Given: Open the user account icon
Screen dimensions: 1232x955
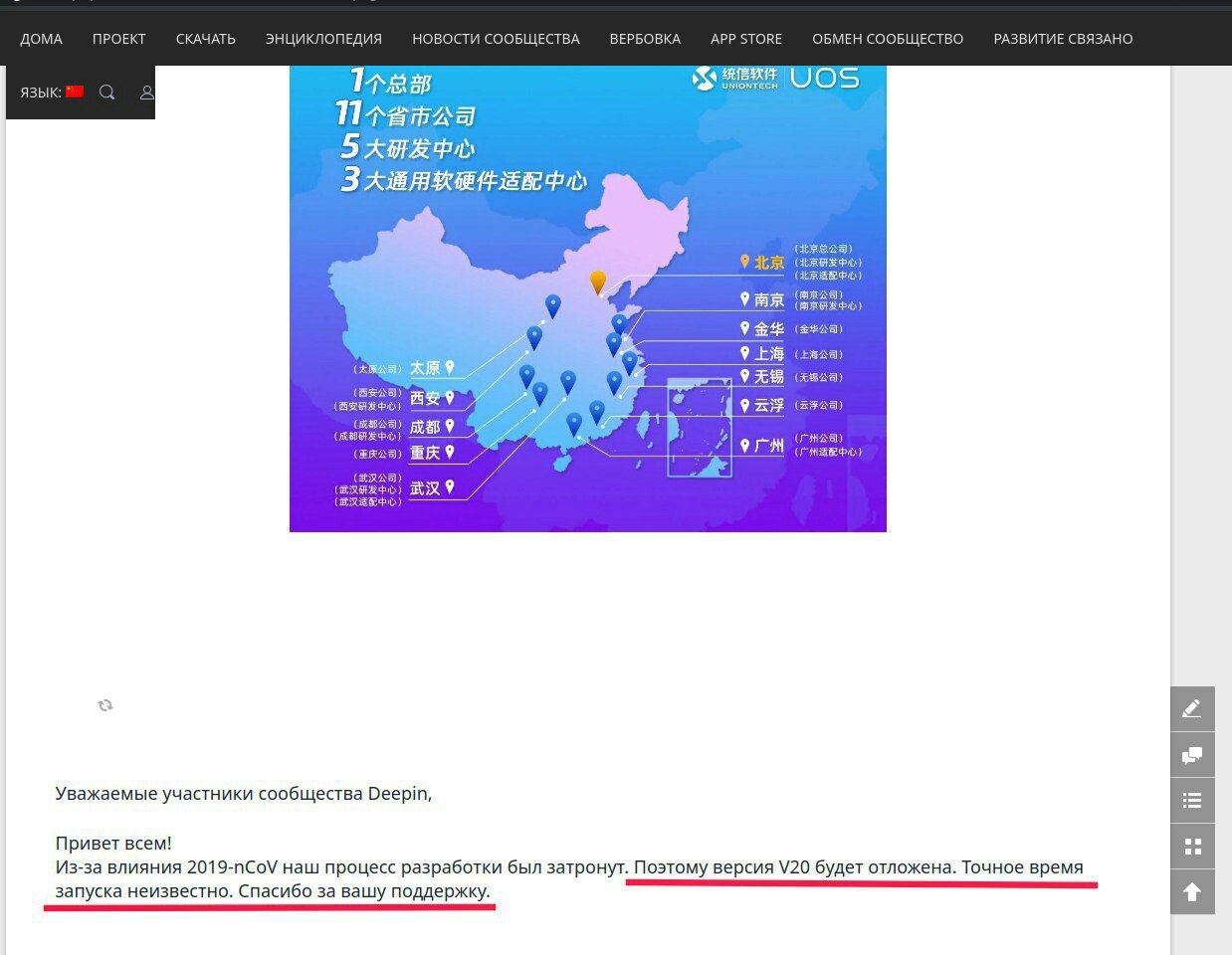Looking at the screenshot, I should point(146,93).
